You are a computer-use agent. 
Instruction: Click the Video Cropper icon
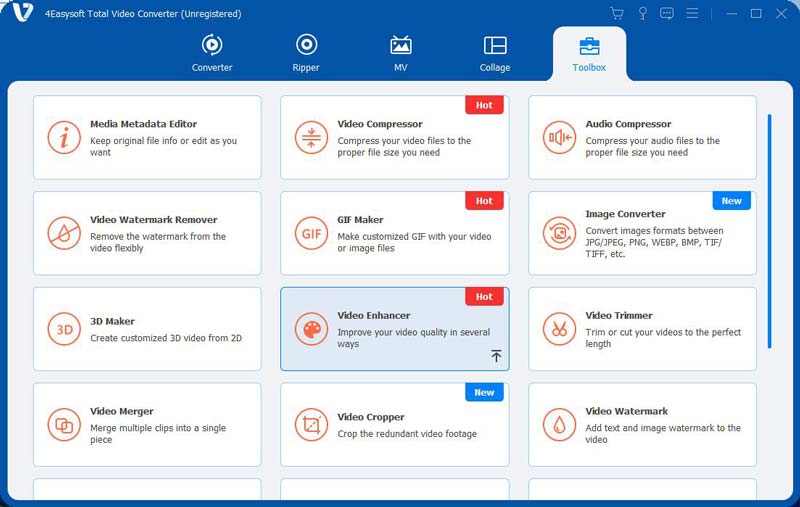pos(311,425)
